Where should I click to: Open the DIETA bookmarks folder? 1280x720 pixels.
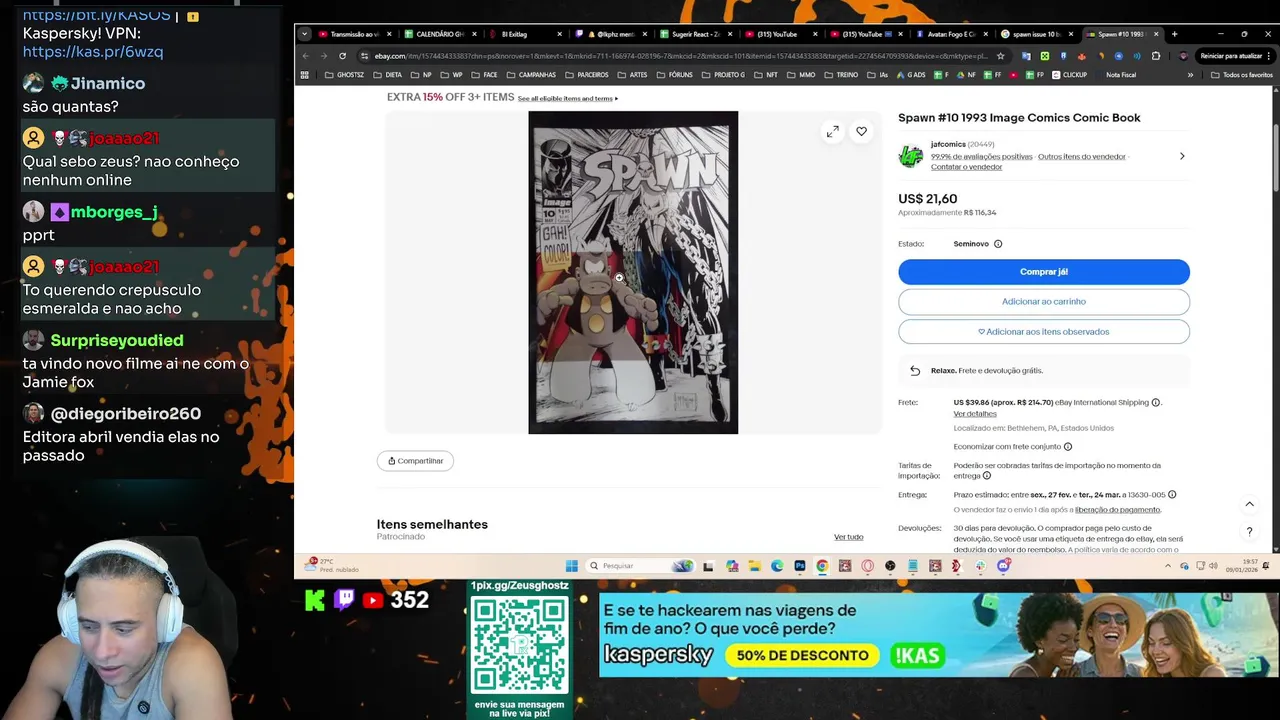(x=388, y=75)
